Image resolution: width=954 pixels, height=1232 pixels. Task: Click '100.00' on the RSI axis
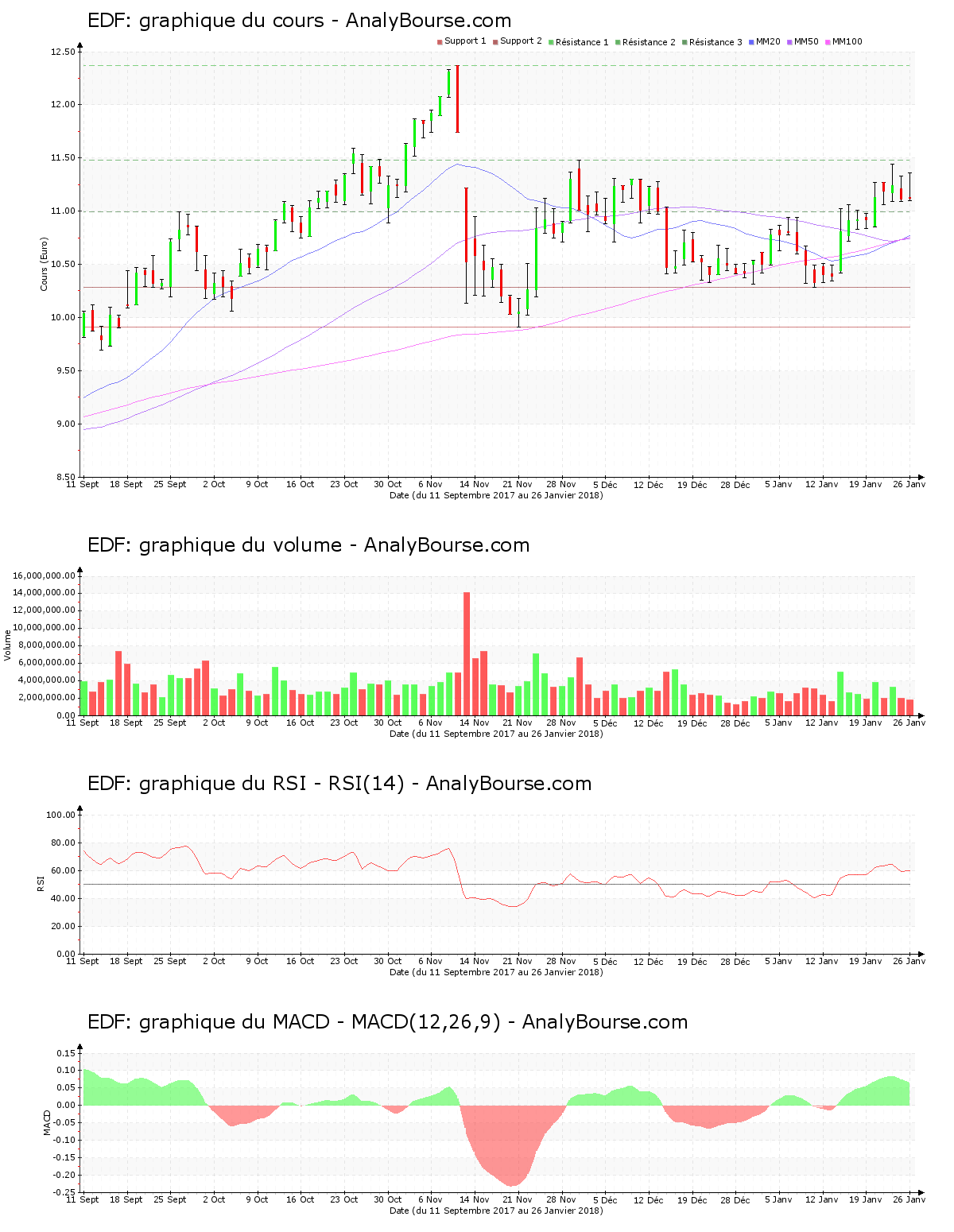(x=60, y=815)
